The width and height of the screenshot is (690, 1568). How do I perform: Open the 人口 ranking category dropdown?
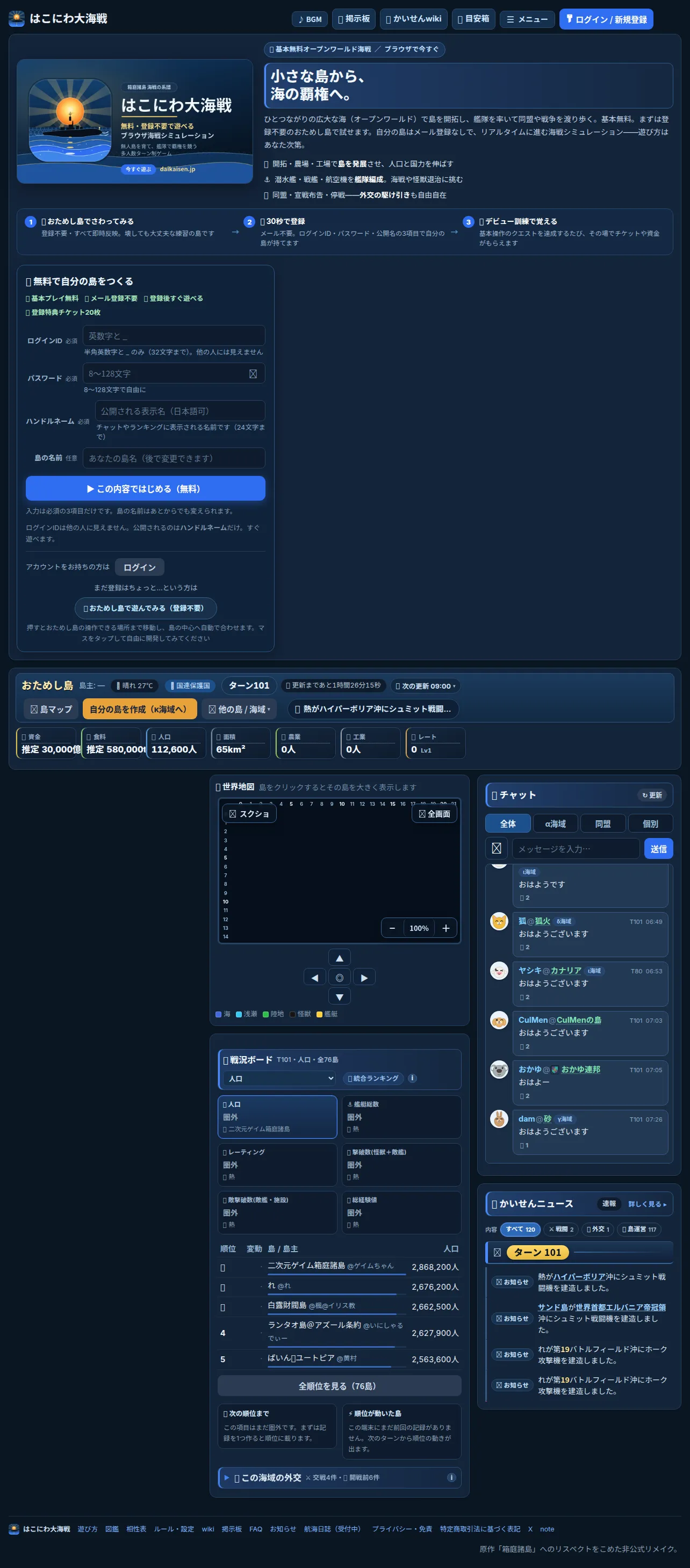[280, 1078]
